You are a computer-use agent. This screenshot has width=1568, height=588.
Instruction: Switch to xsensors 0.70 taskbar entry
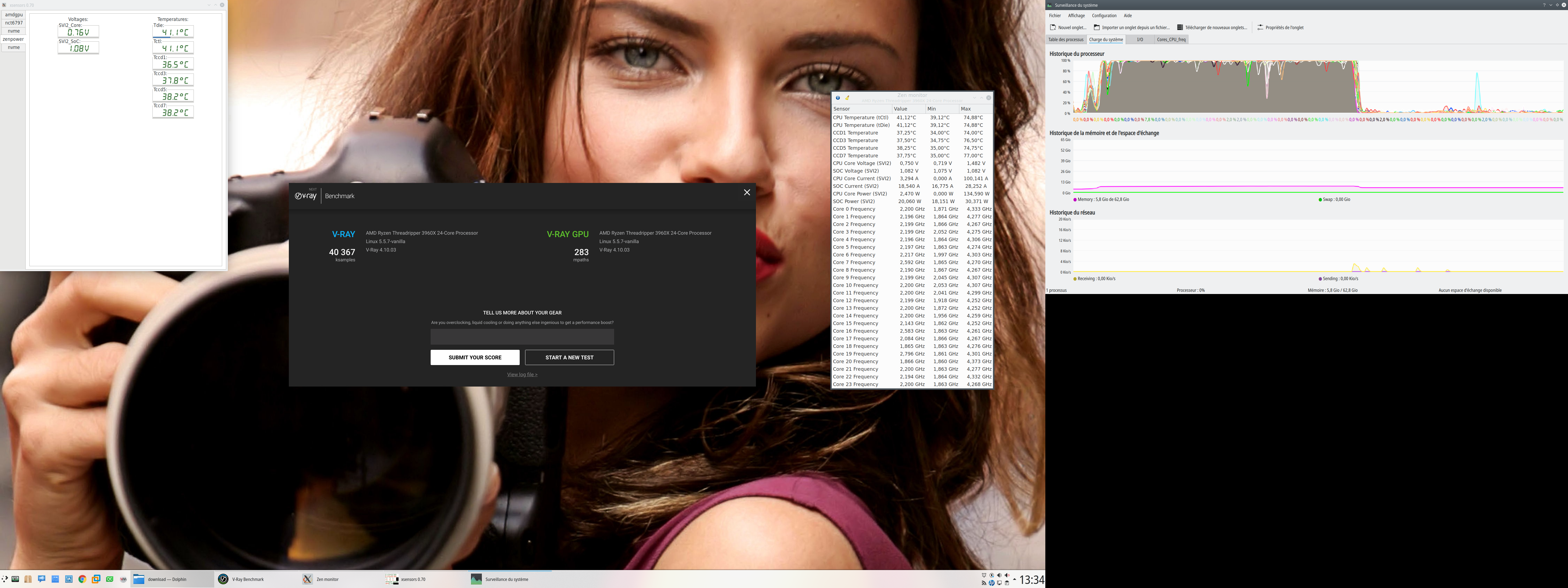click(x=425, y=580)
